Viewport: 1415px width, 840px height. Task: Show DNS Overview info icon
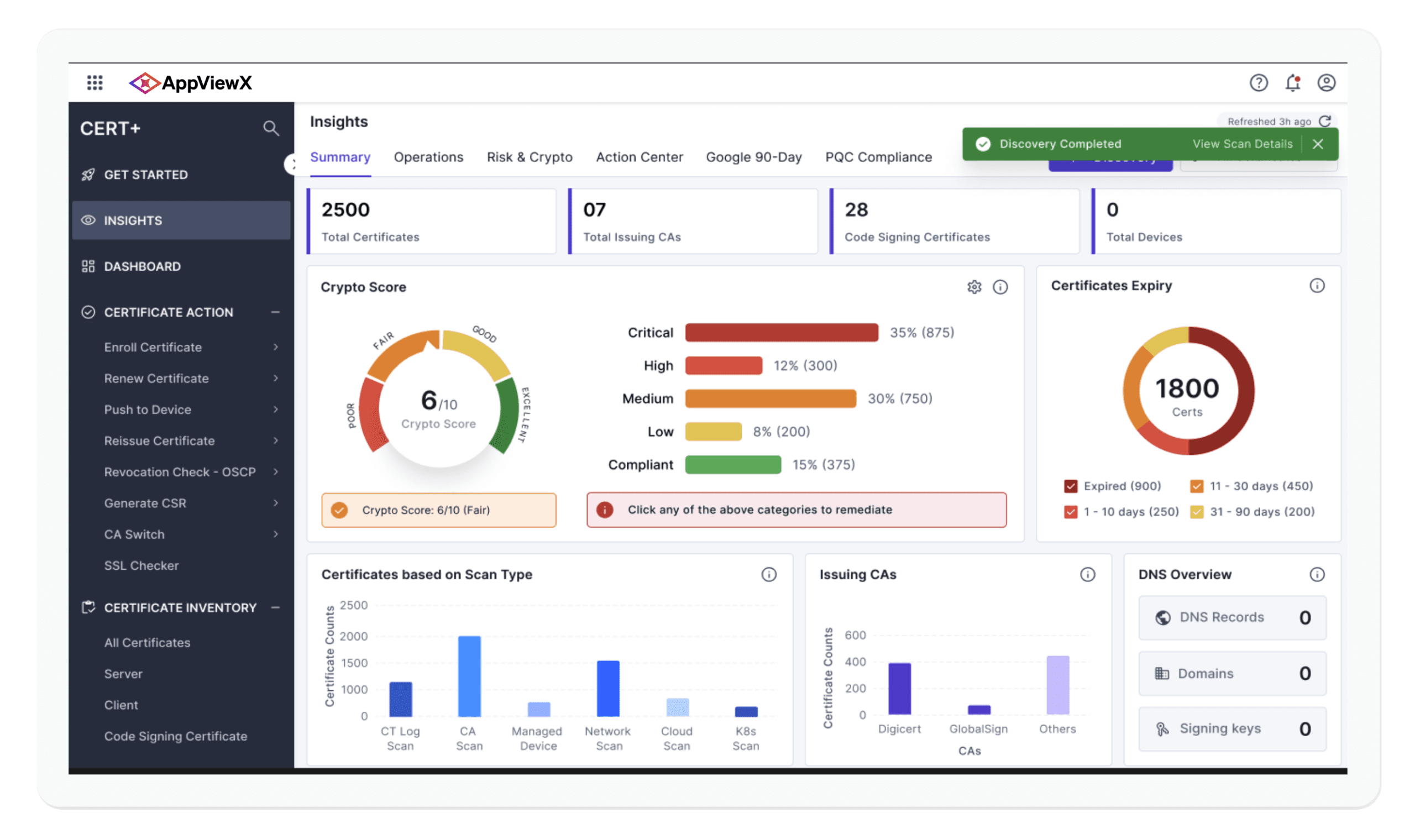coord(1317,575)
